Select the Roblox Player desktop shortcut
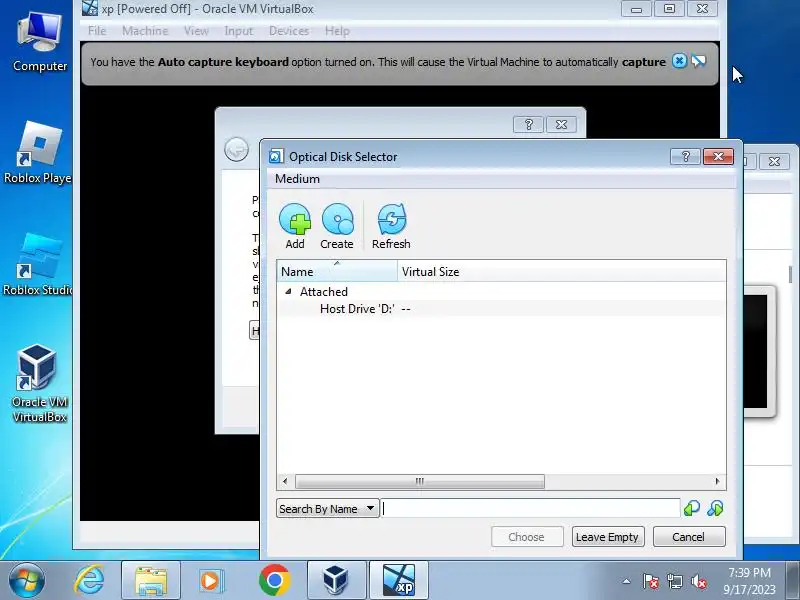The image size is (800, 600). pyautogui.click(x=38, y=152)
